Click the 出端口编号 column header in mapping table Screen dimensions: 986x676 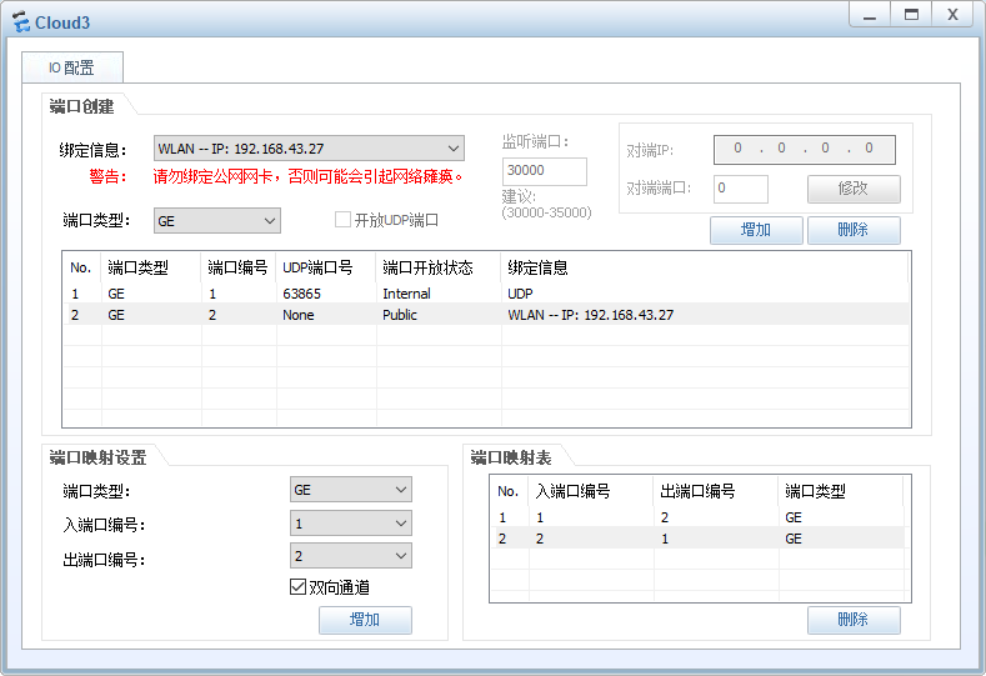tap(716, 491)
